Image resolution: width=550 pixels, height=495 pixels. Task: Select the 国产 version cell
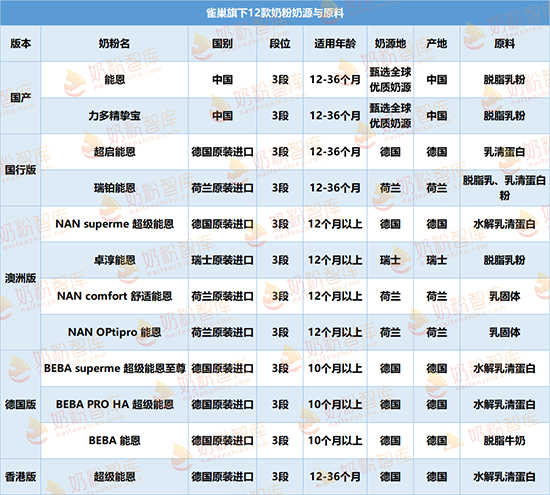[20, 98]
